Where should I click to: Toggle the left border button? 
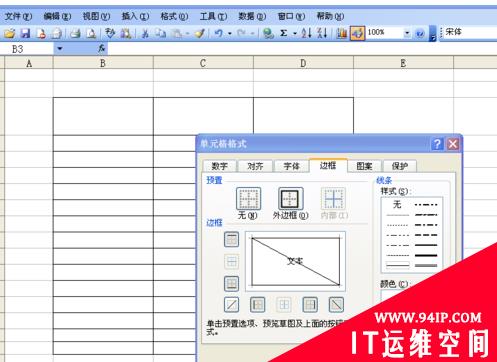(x=258, y=305)
